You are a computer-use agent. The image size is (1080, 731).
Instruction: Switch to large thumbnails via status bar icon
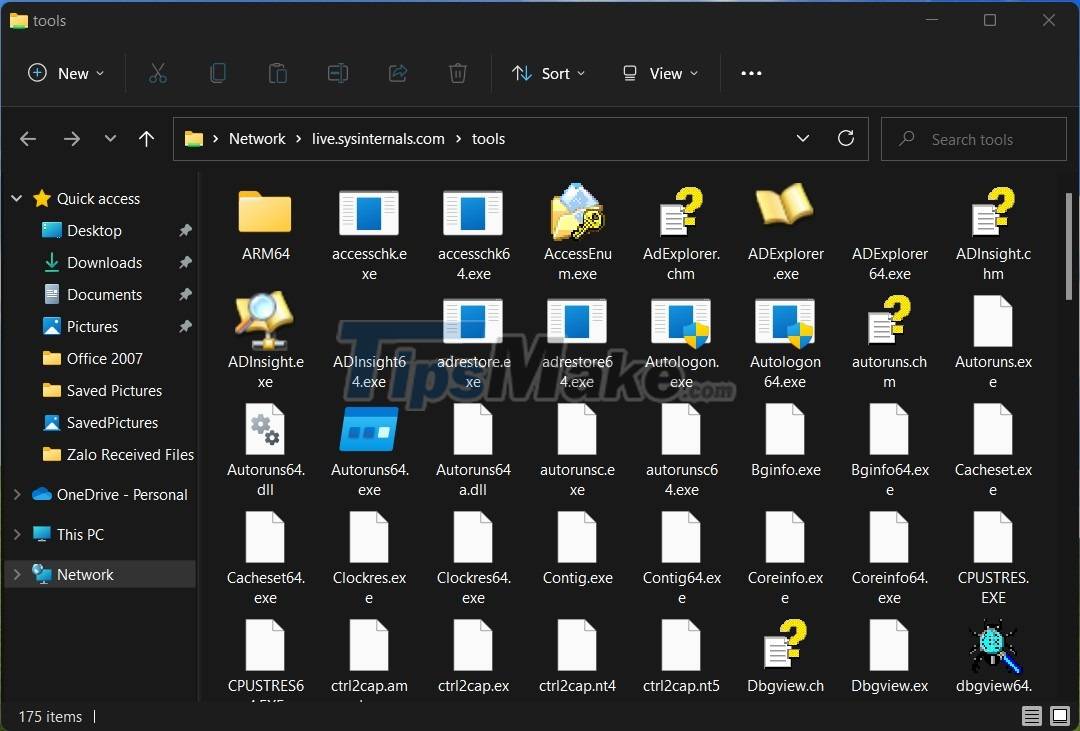click(1058, 716)
